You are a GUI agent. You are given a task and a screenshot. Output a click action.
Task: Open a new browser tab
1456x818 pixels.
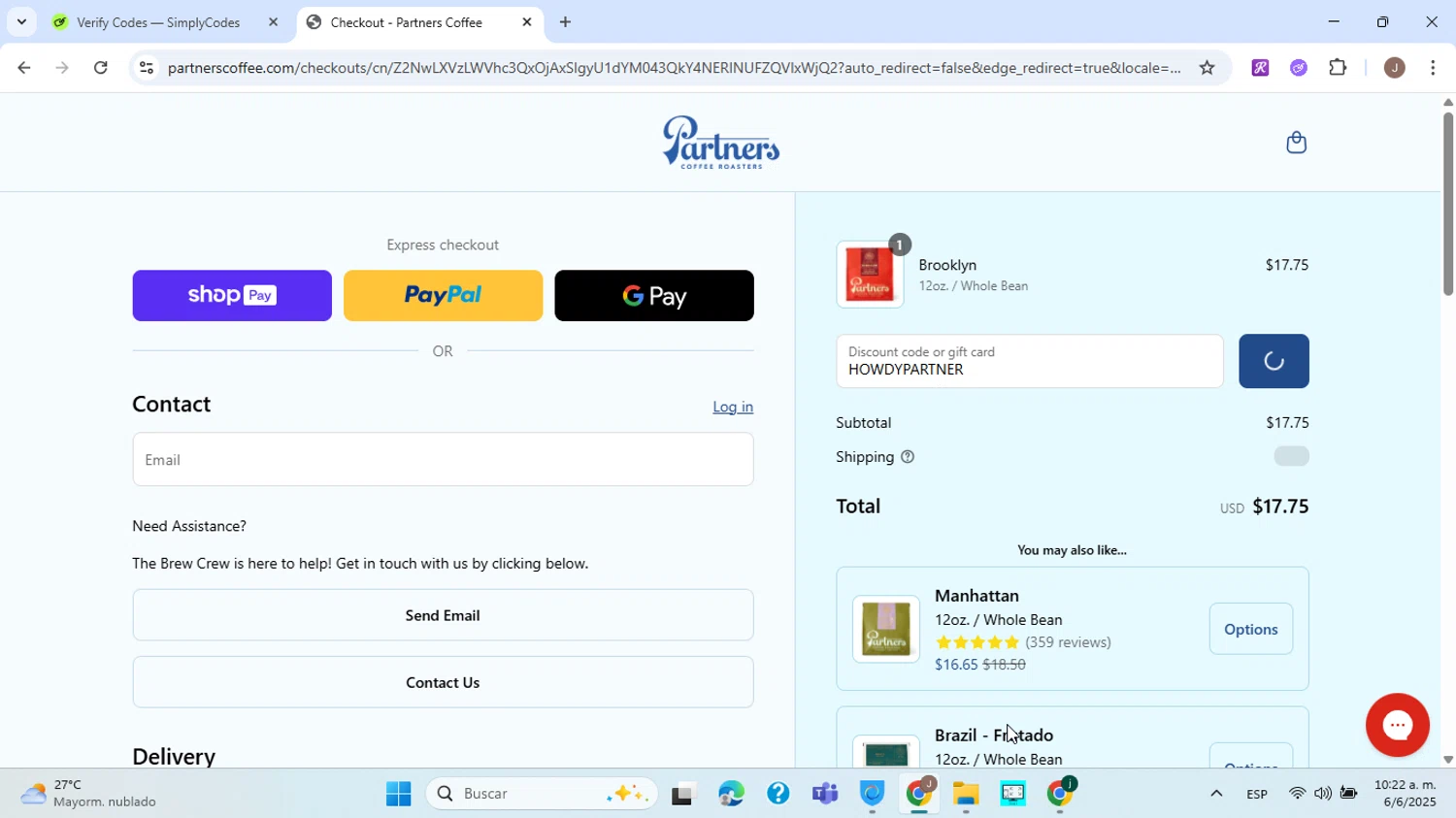[x=565, y=22]
